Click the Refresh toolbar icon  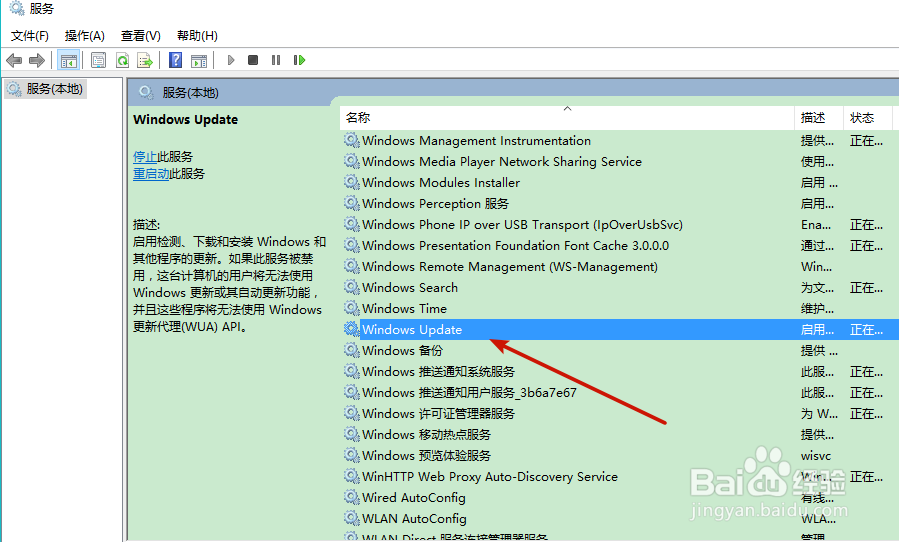click(x=122, y=60)
